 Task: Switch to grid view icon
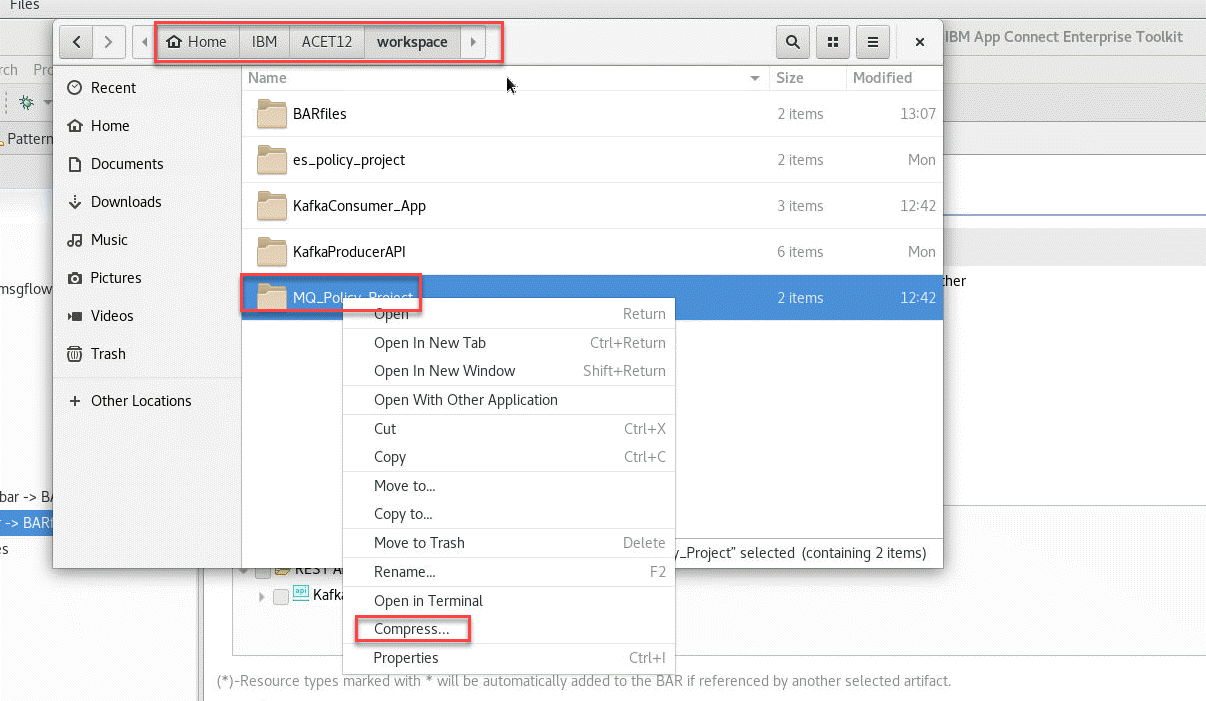click(x=832, y=42)
